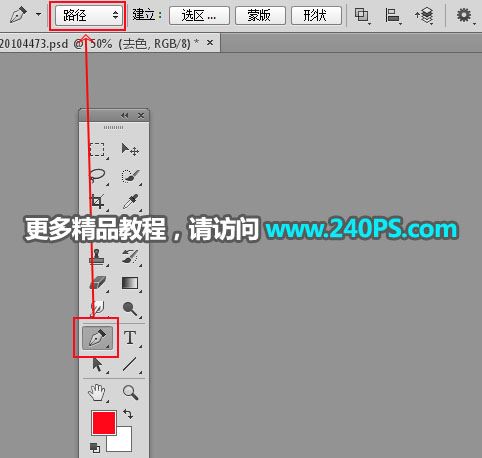Viewport: 482px width, 458px height.
Task: Select the Hand tool
Action: [97, 392]
